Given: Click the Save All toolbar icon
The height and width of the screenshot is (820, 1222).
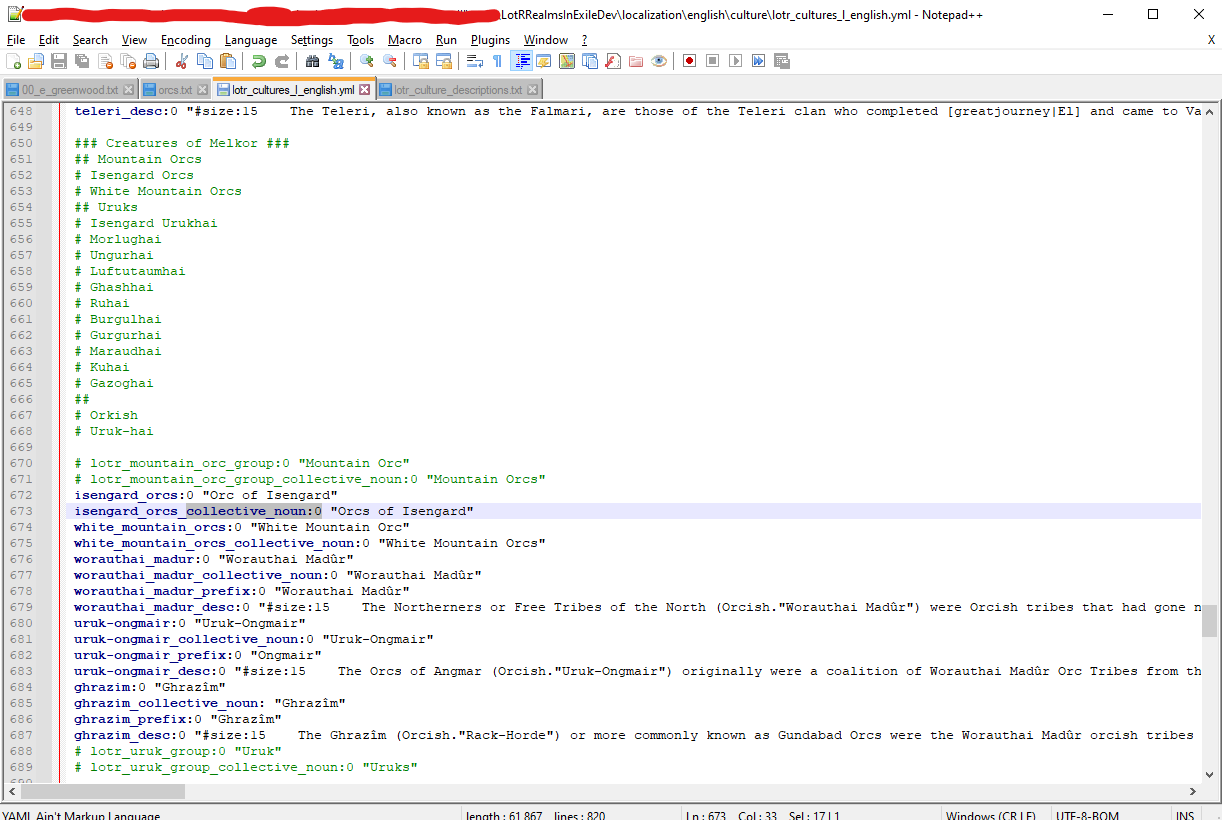Looking at the screenshot, I should [x=82, y=61].
